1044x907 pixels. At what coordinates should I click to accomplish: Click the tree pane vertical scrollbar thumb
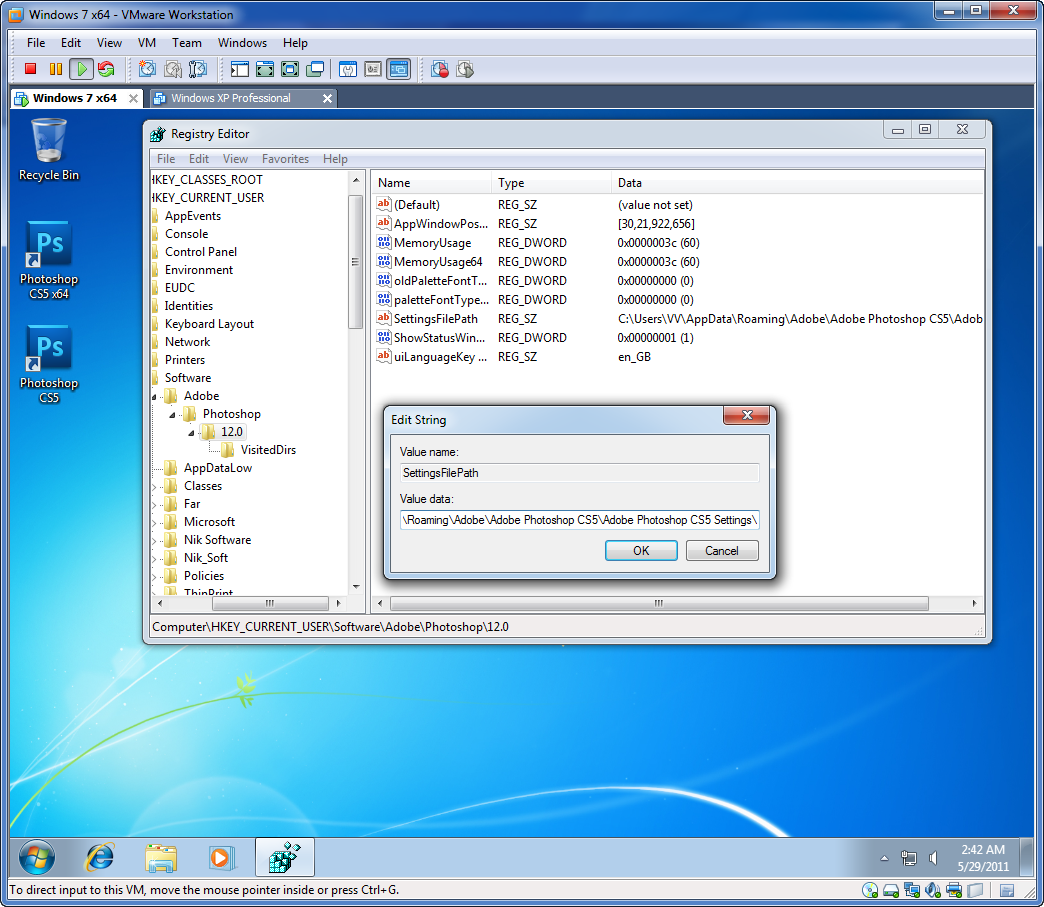(355, 262)
